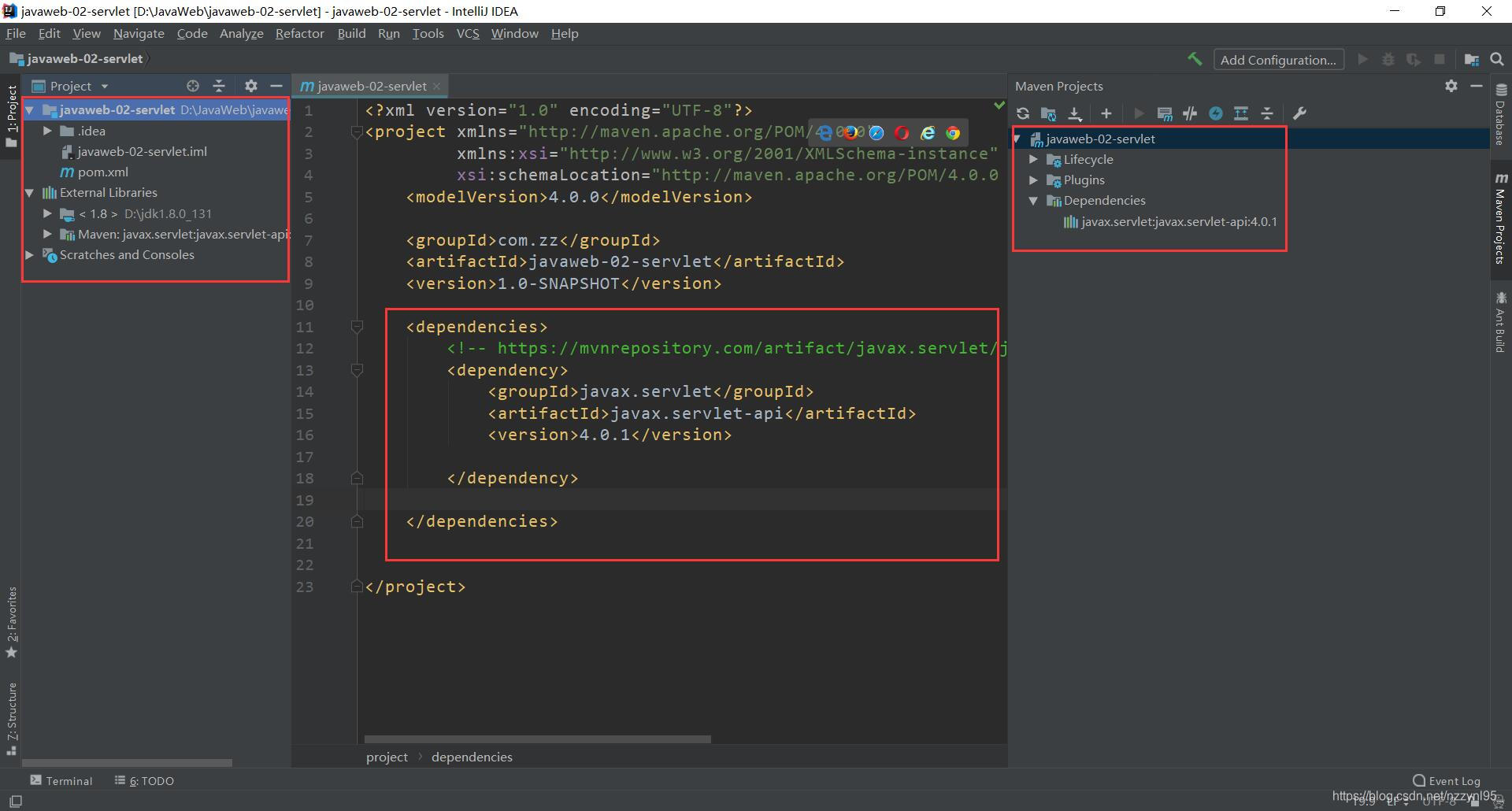Open the Terminal tool window button
The width and height of the screenshot is (1512, 811).
(x=61, y=780)
